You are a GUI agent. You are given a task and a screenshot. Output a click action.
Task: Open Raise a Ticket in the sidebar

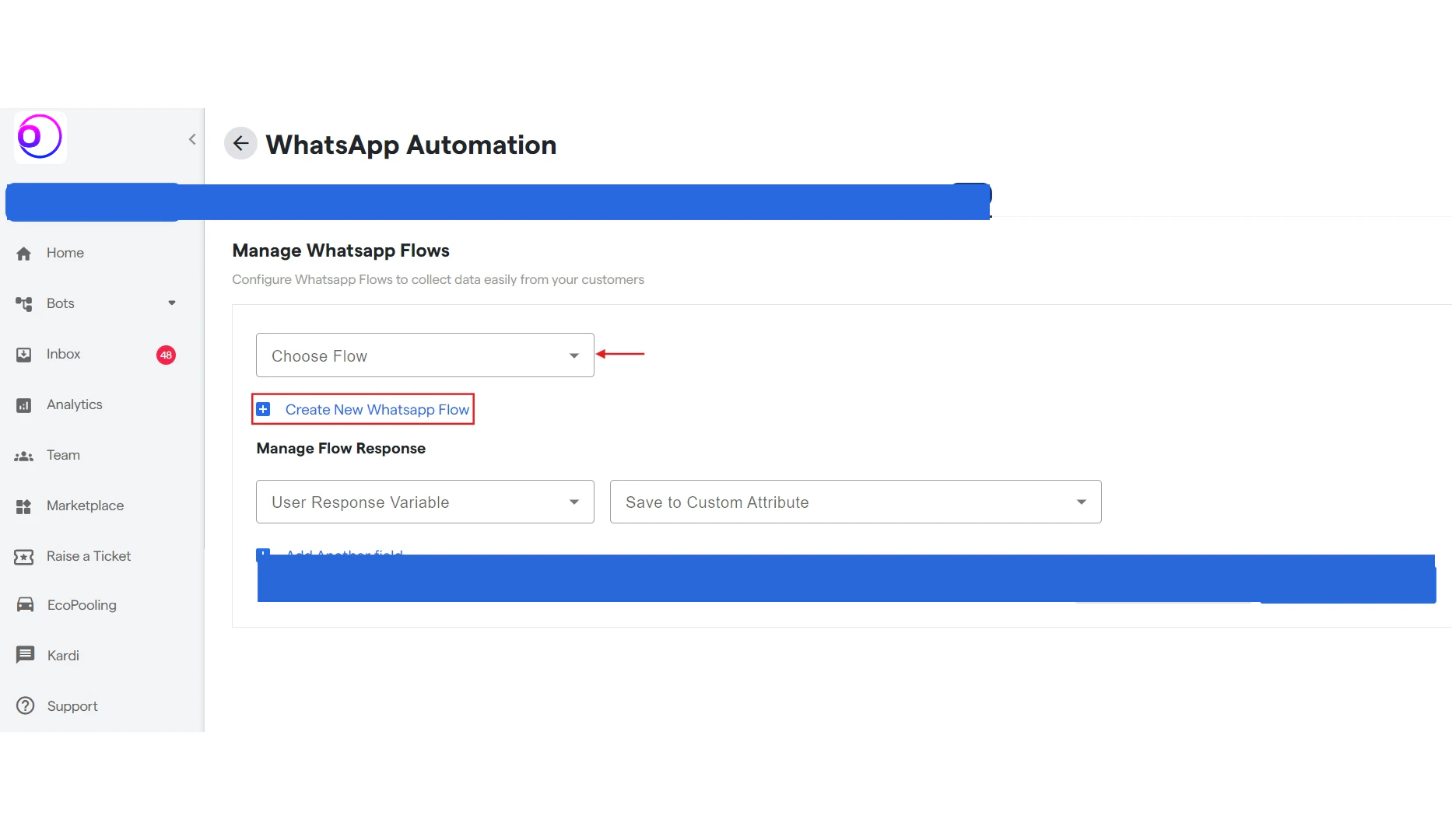tap(89, 556)
